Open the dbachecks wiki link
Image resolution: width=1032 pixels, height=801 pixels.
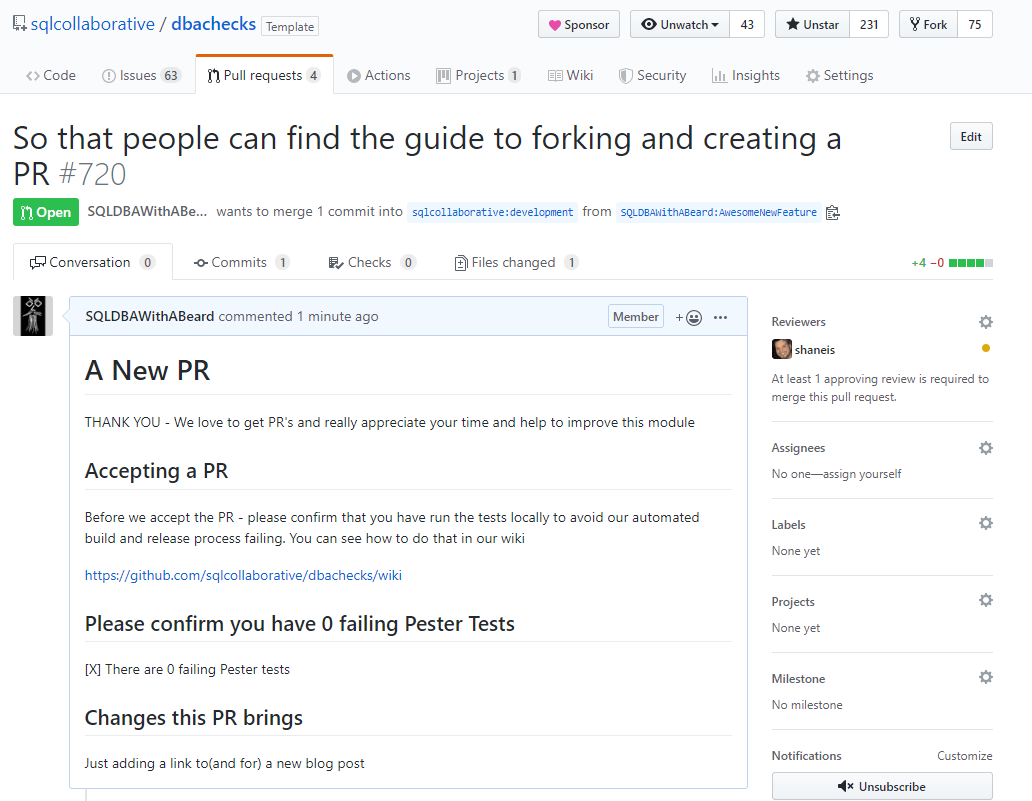point(243,575)
